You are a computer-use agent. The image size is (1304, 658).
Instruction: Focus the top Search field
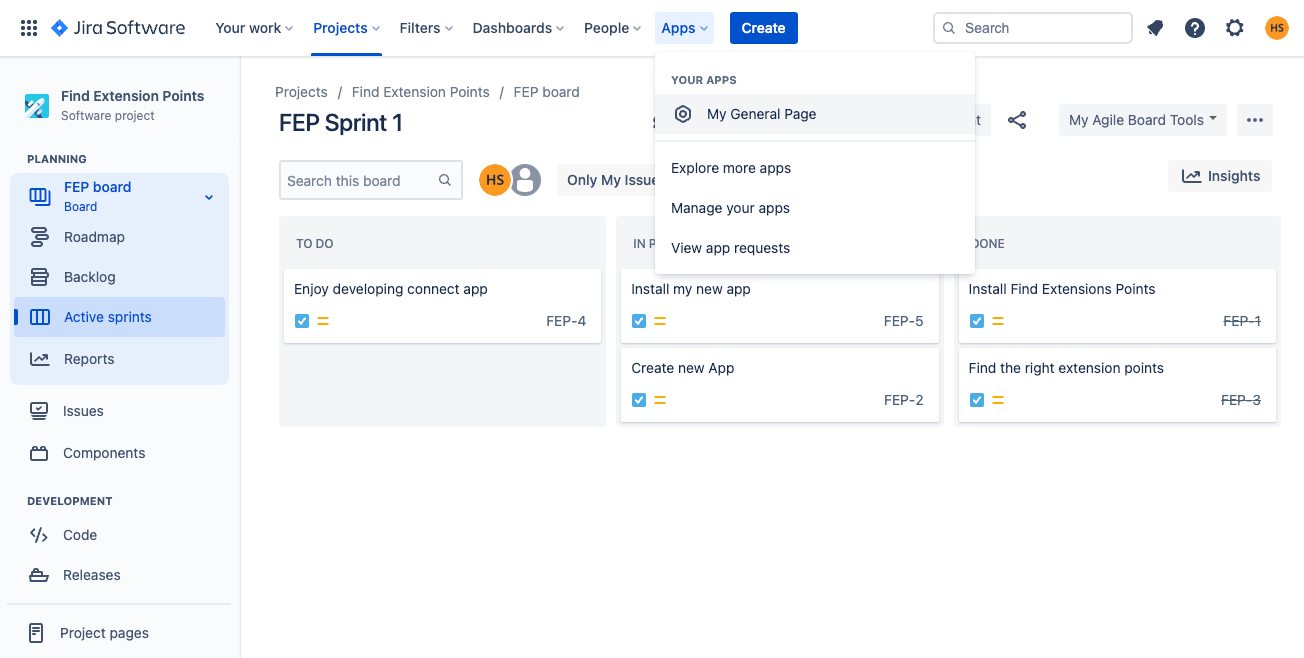(1033, 28)
